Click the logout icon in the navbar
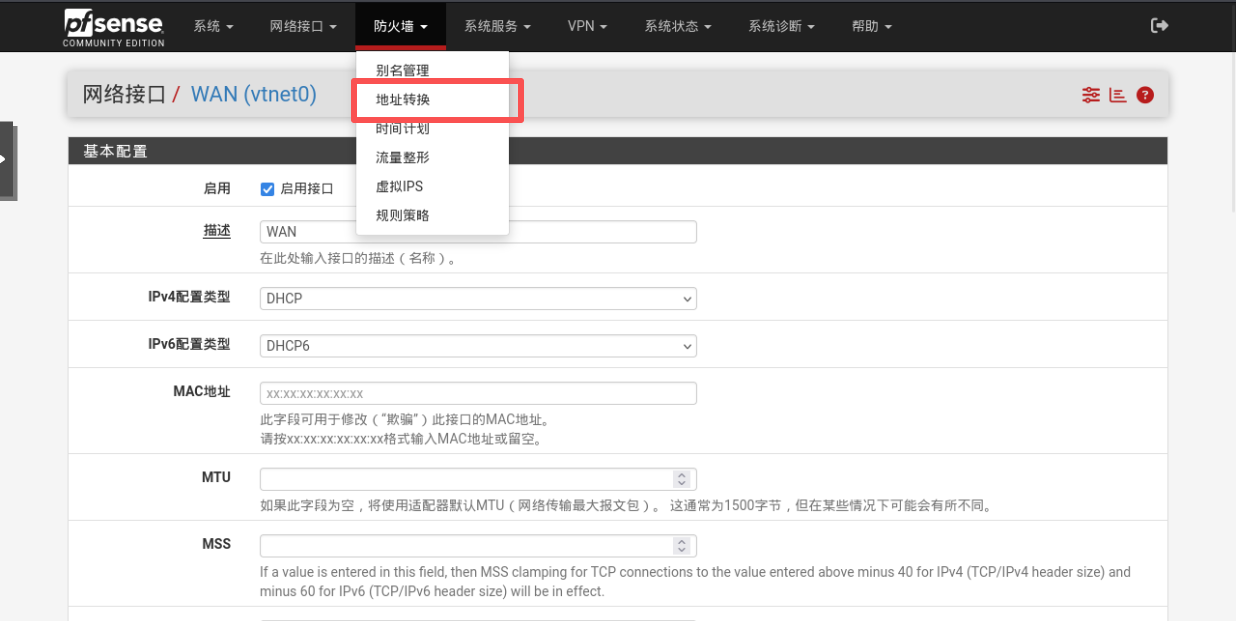This screenshot has width=1236, height=621. point(1159,26)
